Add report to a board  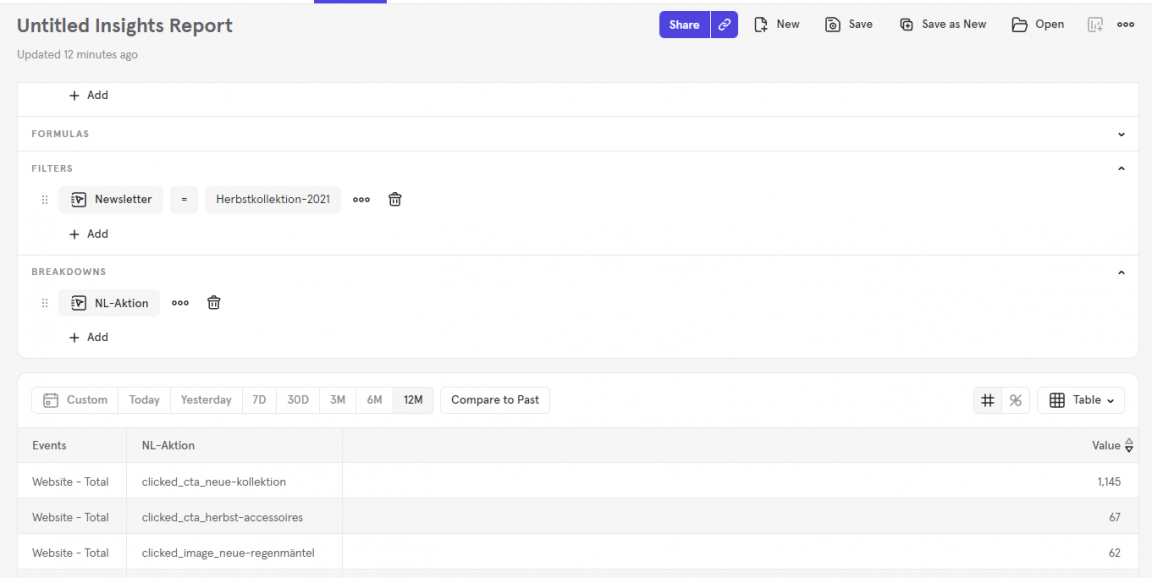point(1094,24)
